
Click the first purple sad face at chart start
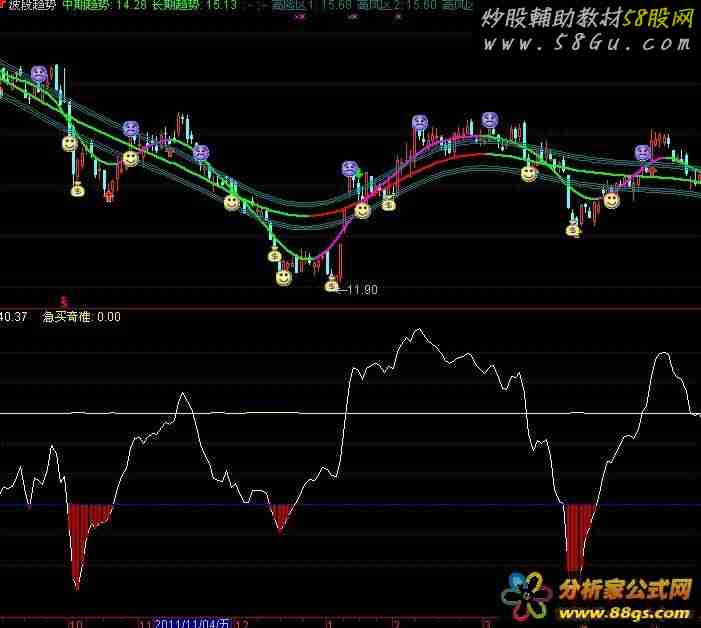[x=39, y=74]
